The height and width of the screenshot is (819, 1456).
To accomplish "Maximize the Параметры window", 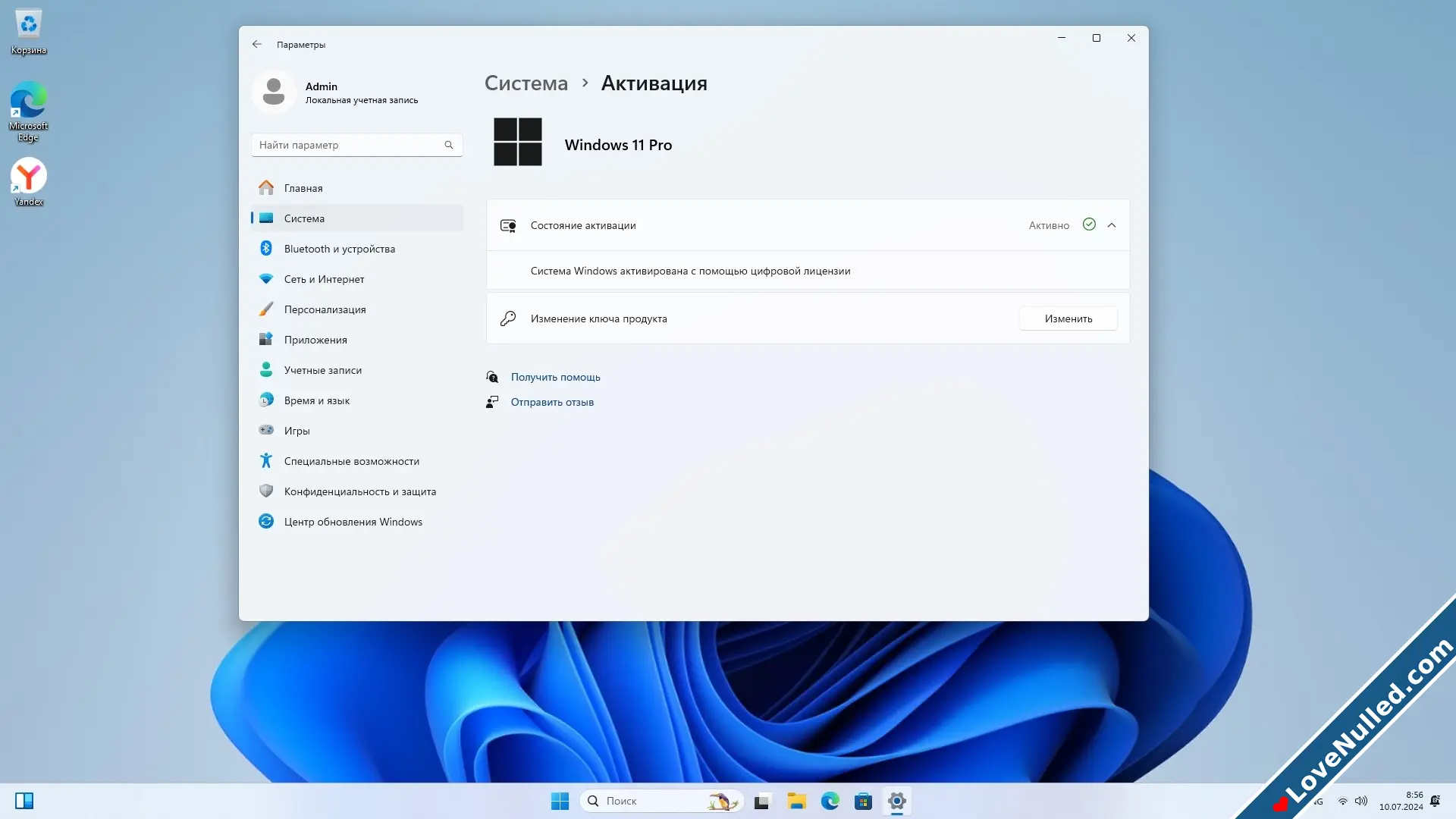I will [x=1097, y=38].
